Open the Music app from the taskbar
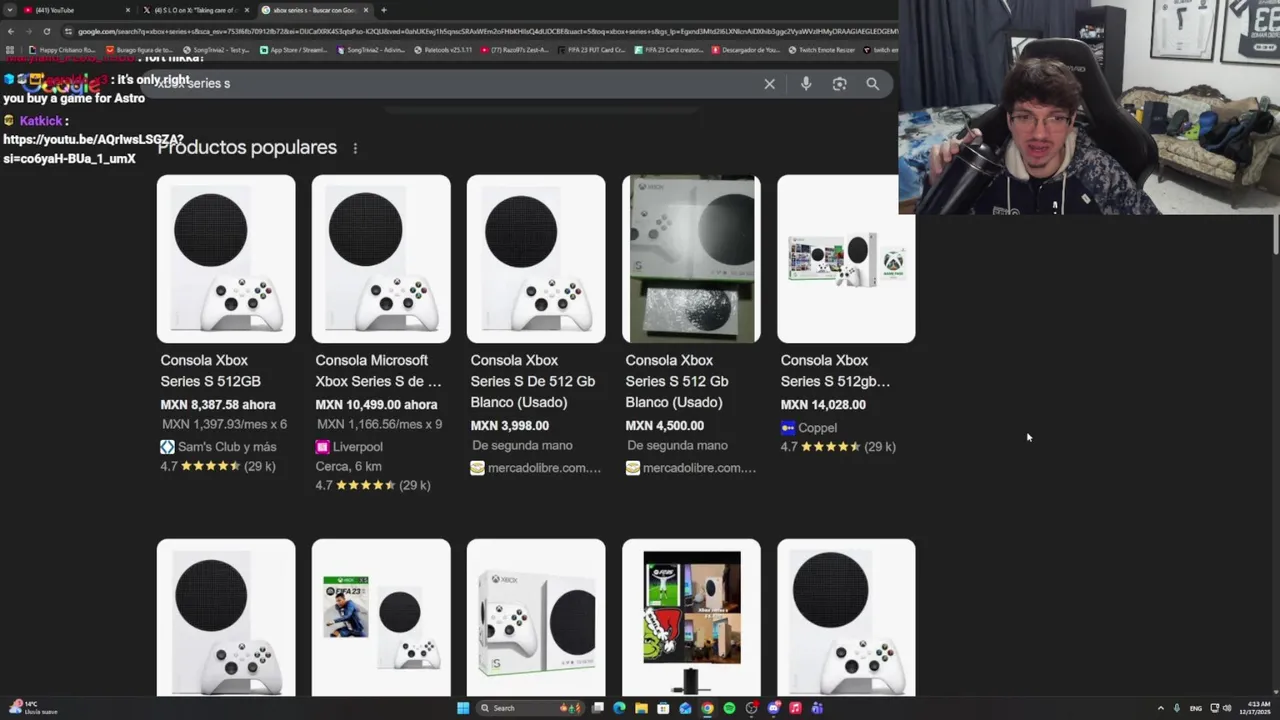 point(795,708)
